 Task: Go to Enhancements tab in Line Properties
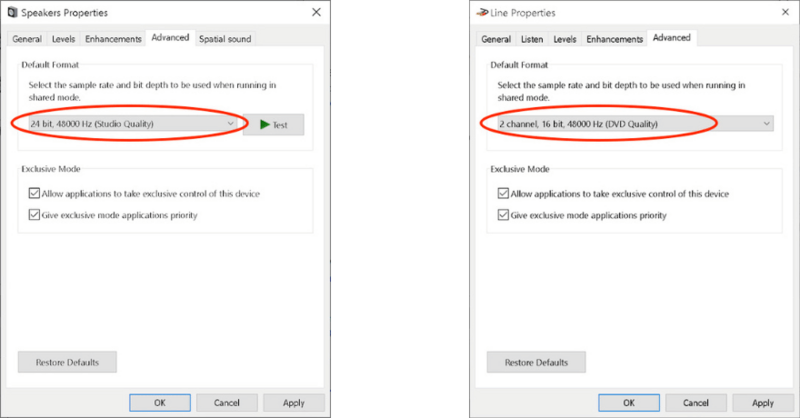tap(614, 39)
